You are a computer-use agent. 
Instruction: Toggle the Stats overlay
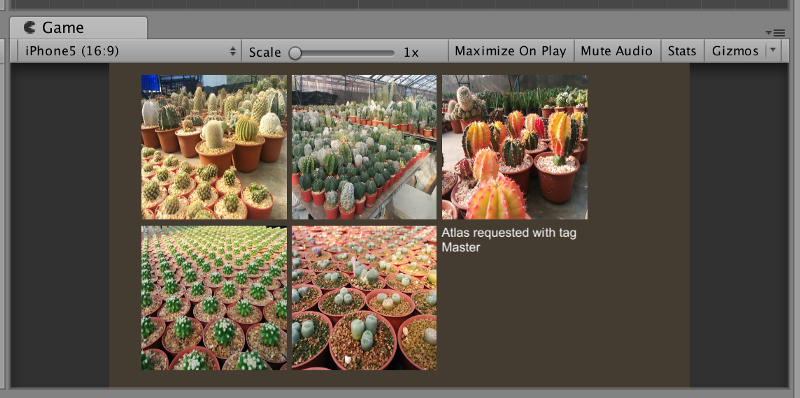click(x=682, y=51)
